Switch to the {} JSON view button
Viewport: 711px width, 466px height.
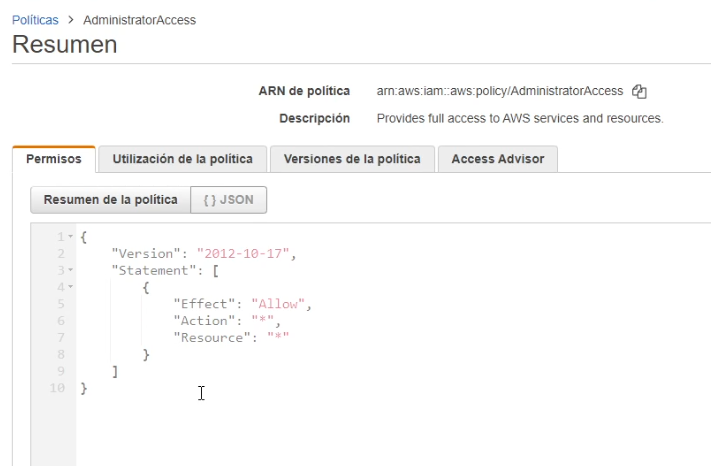(228, 200)
